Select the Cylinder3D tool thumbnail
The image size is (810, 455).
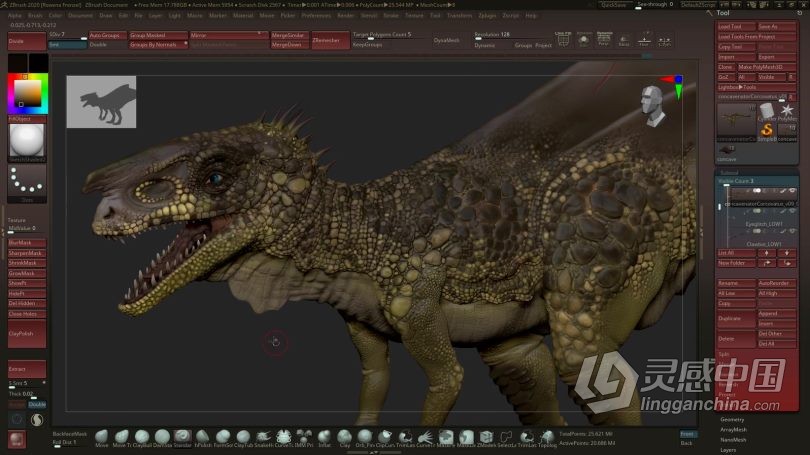pos(767,112)
